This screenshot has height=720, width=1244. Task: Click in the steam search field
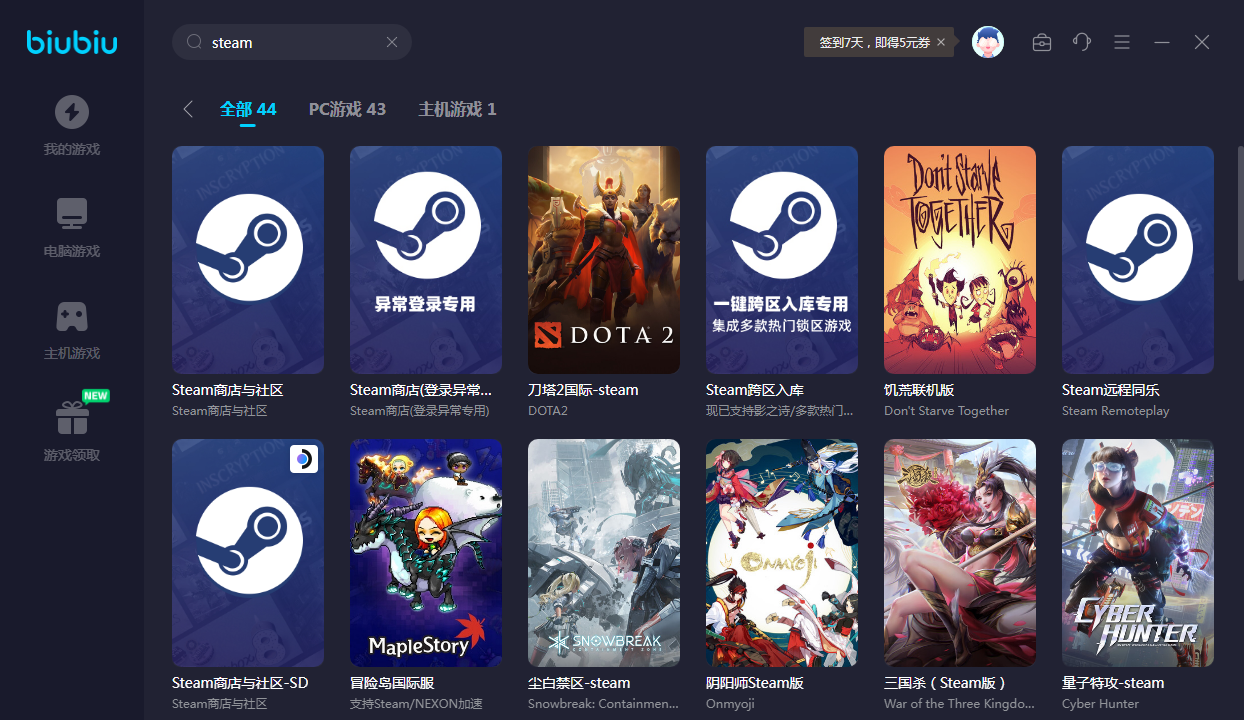[x=292, y=42]
